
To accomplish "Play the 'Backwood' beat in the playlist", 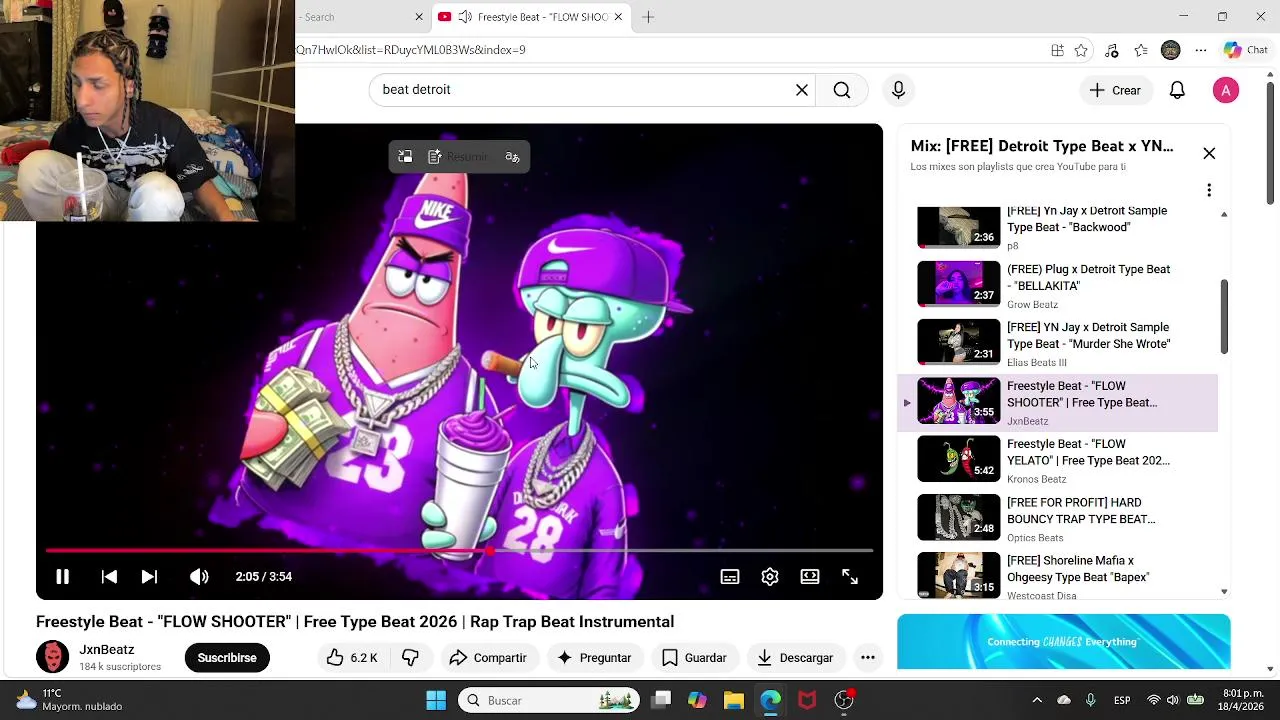I will 1058,227.
